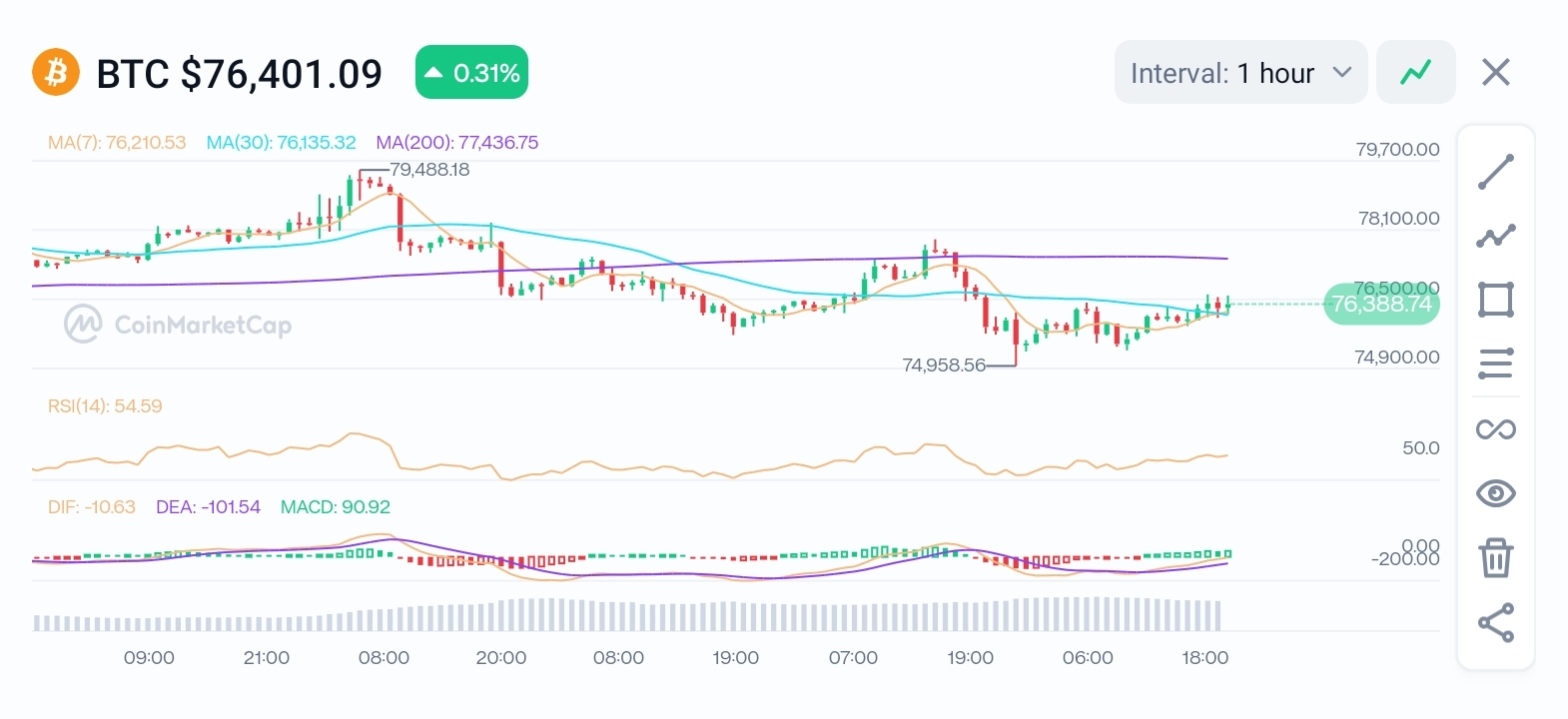
Task: Select the polyline path drawing tool
Action: click(1495, 236)
